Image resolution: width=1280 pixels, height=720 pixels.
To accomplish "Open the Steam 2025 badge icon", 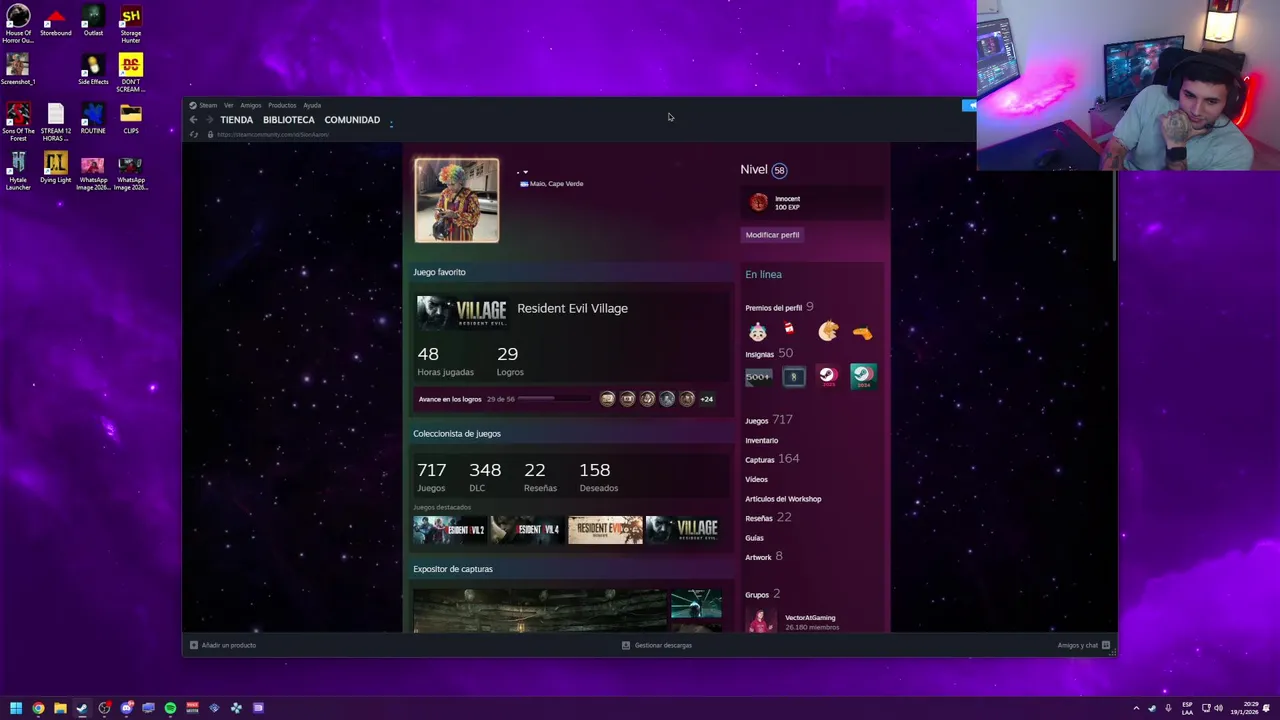I will click(x=828, y=377).
